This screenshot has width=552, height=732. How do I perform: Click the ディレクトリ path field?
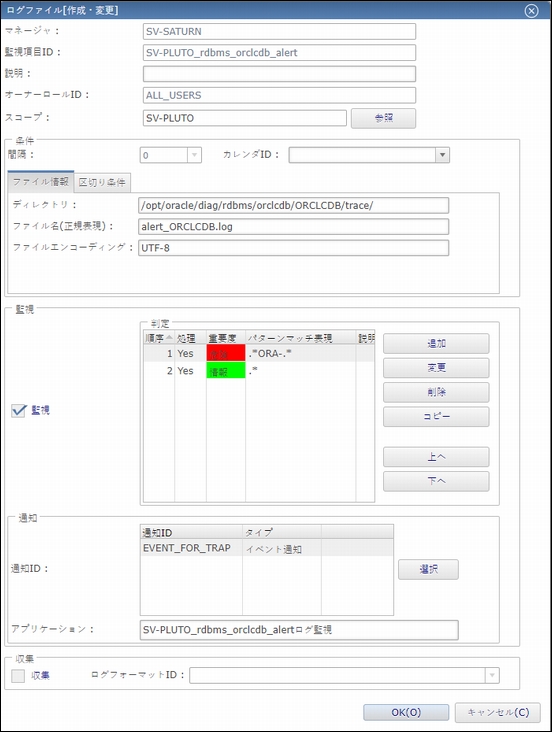(293, 205)
